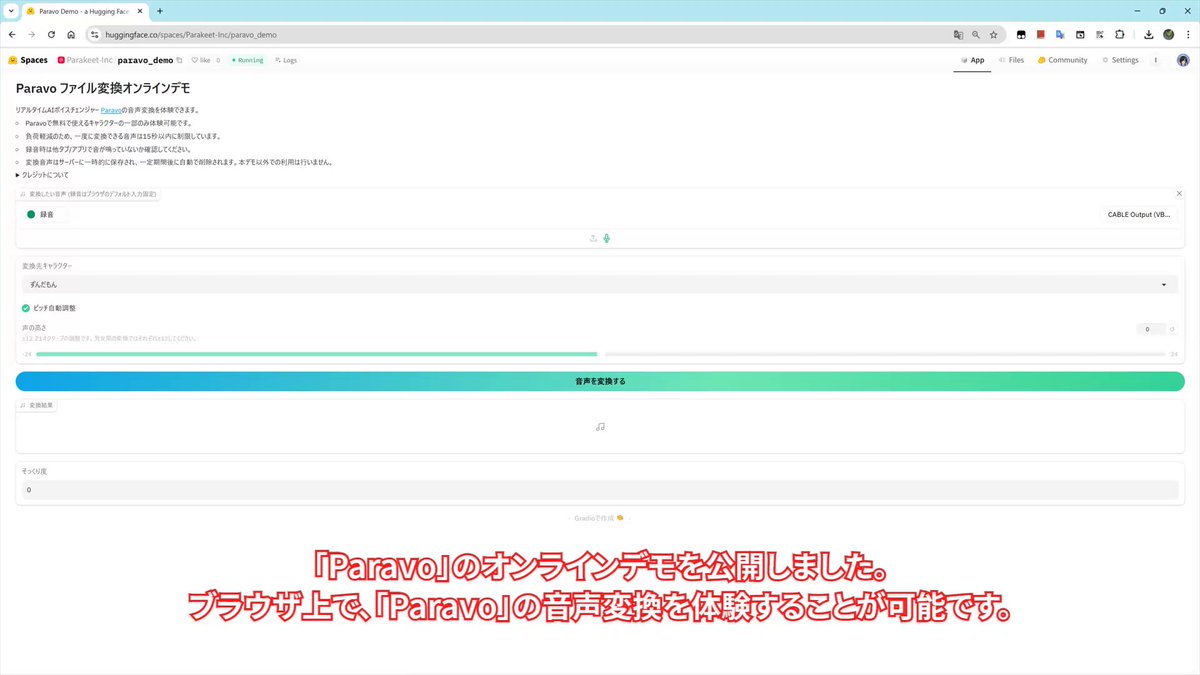Click the zoom magnifier icon in the address bar
The image size is (1200, 675).
click(x=976, y=34)
